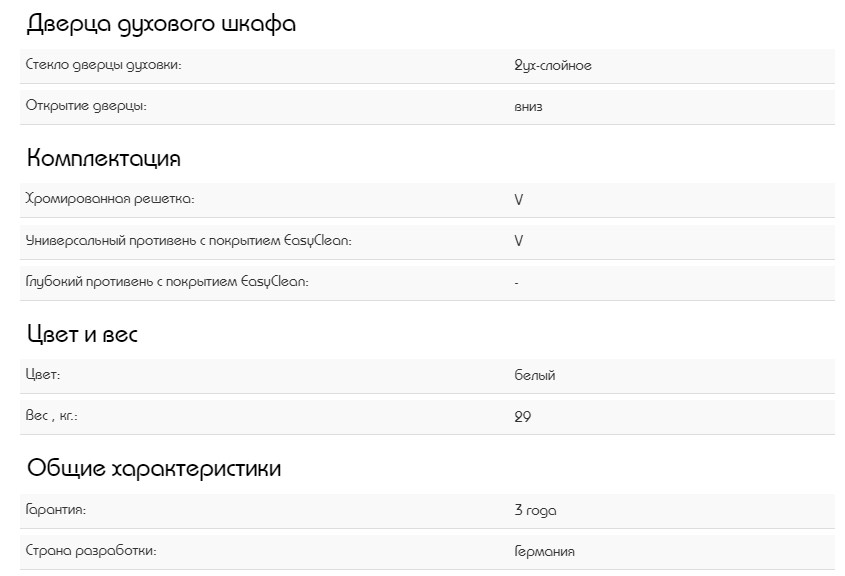Click the 'вниз' door opening value
Viewport: 845px width, 576px height.
click(528, 106)
